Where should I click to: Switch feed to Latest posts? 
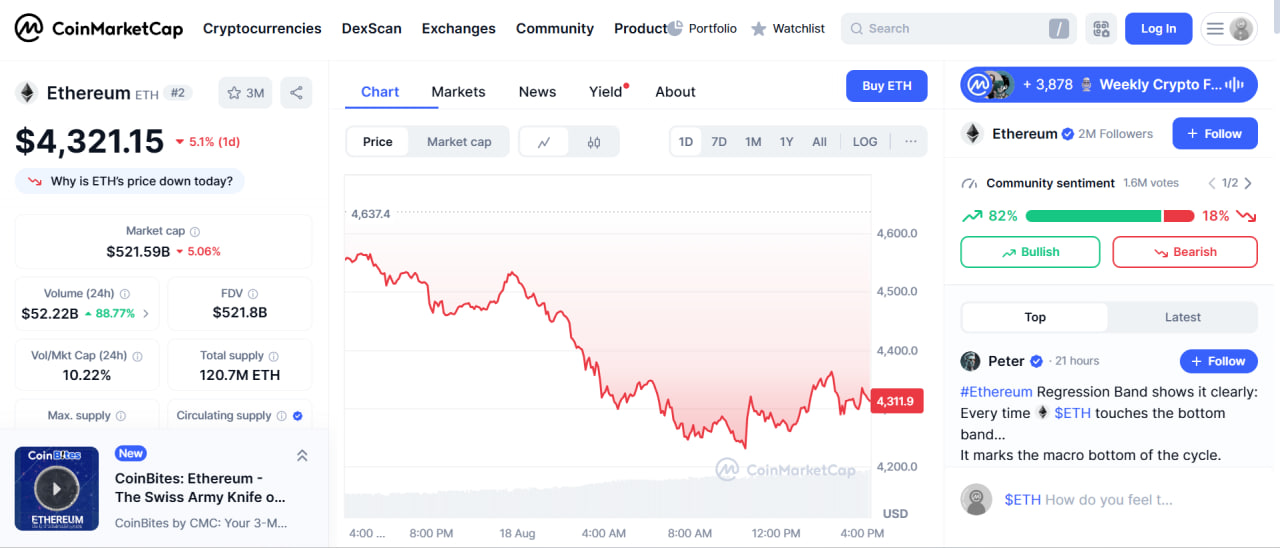(x=1182, y=317)
